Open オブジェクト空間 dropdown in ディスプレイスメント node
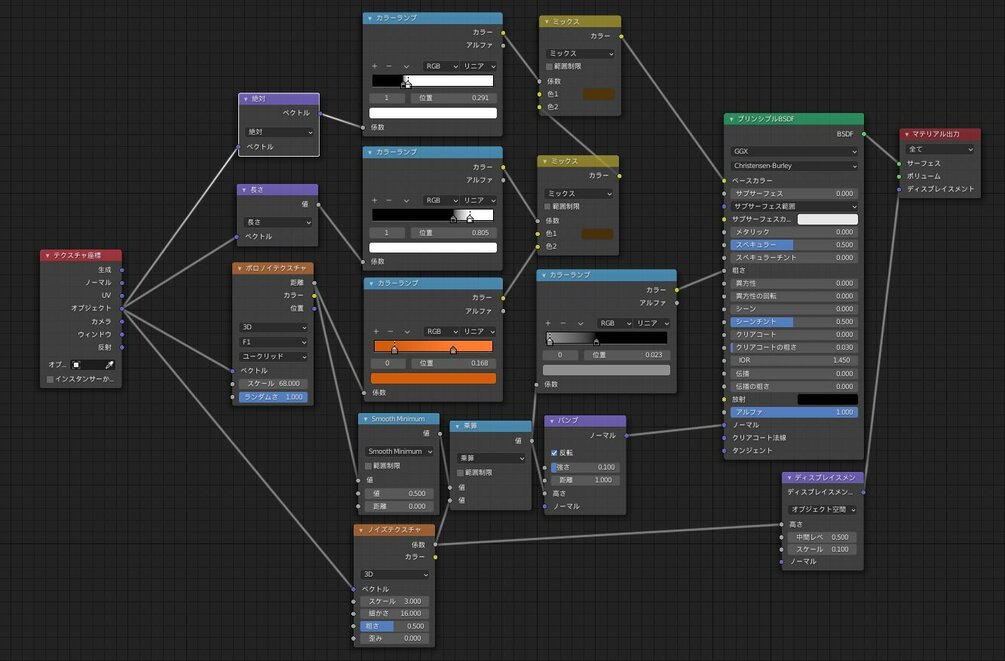The height and width of the screenshot is (661, 1005). click(x=822, y=509)
